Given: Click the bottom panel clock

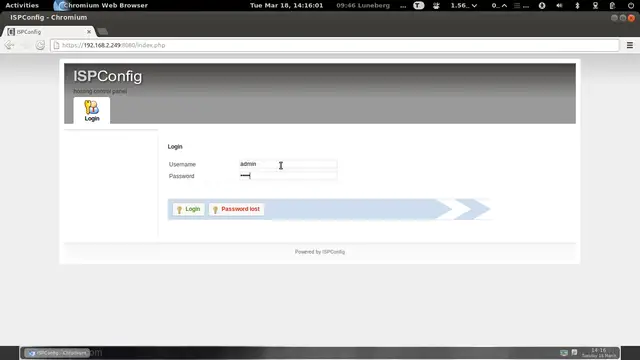Looking at the screenshot, I should coord(599,353).
